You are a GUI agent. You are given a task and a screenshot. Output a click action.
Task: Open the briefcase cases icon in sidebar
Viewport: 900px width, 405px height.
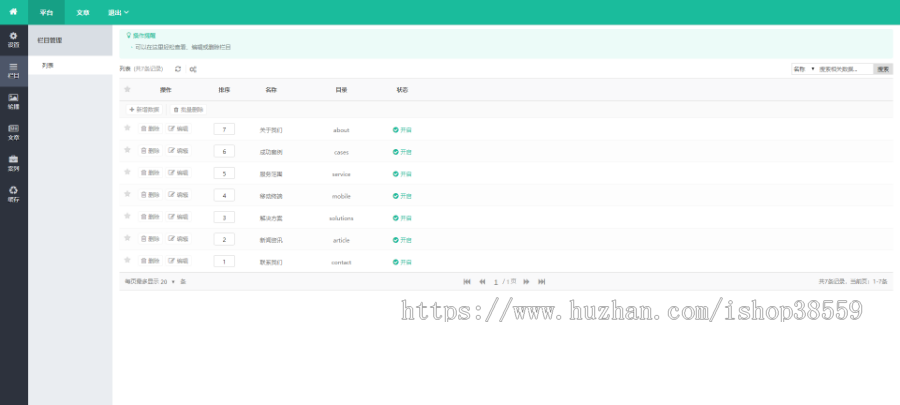pos(14,163)
